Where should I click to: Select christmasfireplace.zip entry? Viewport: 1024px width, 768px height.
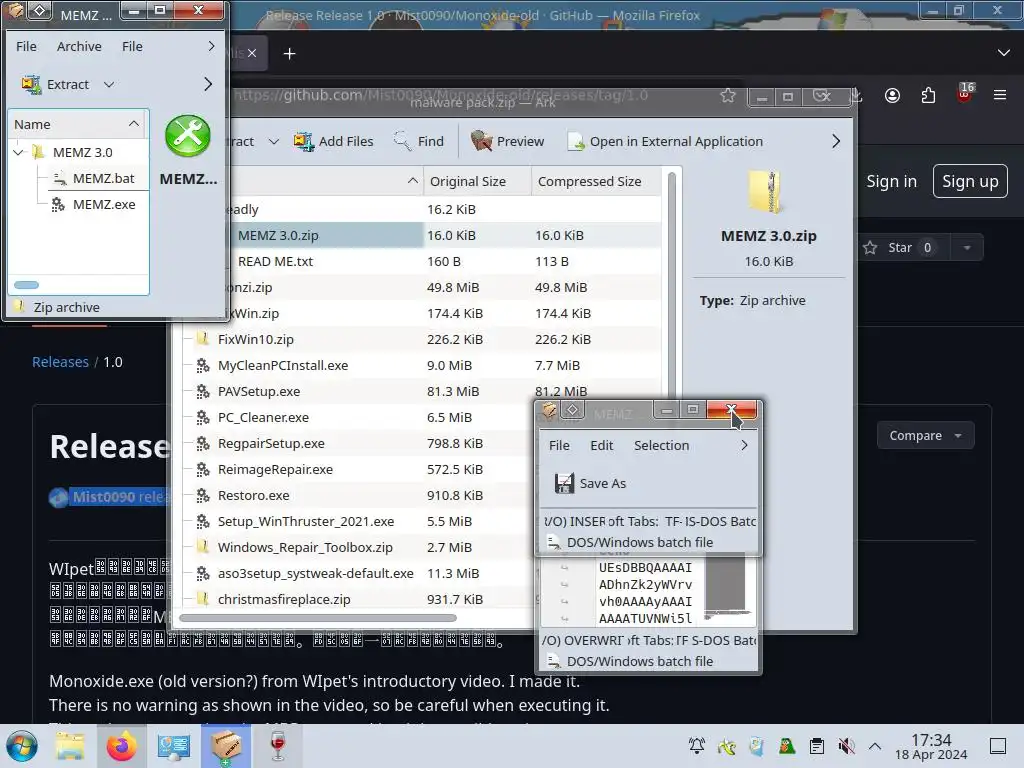(284, 600)
